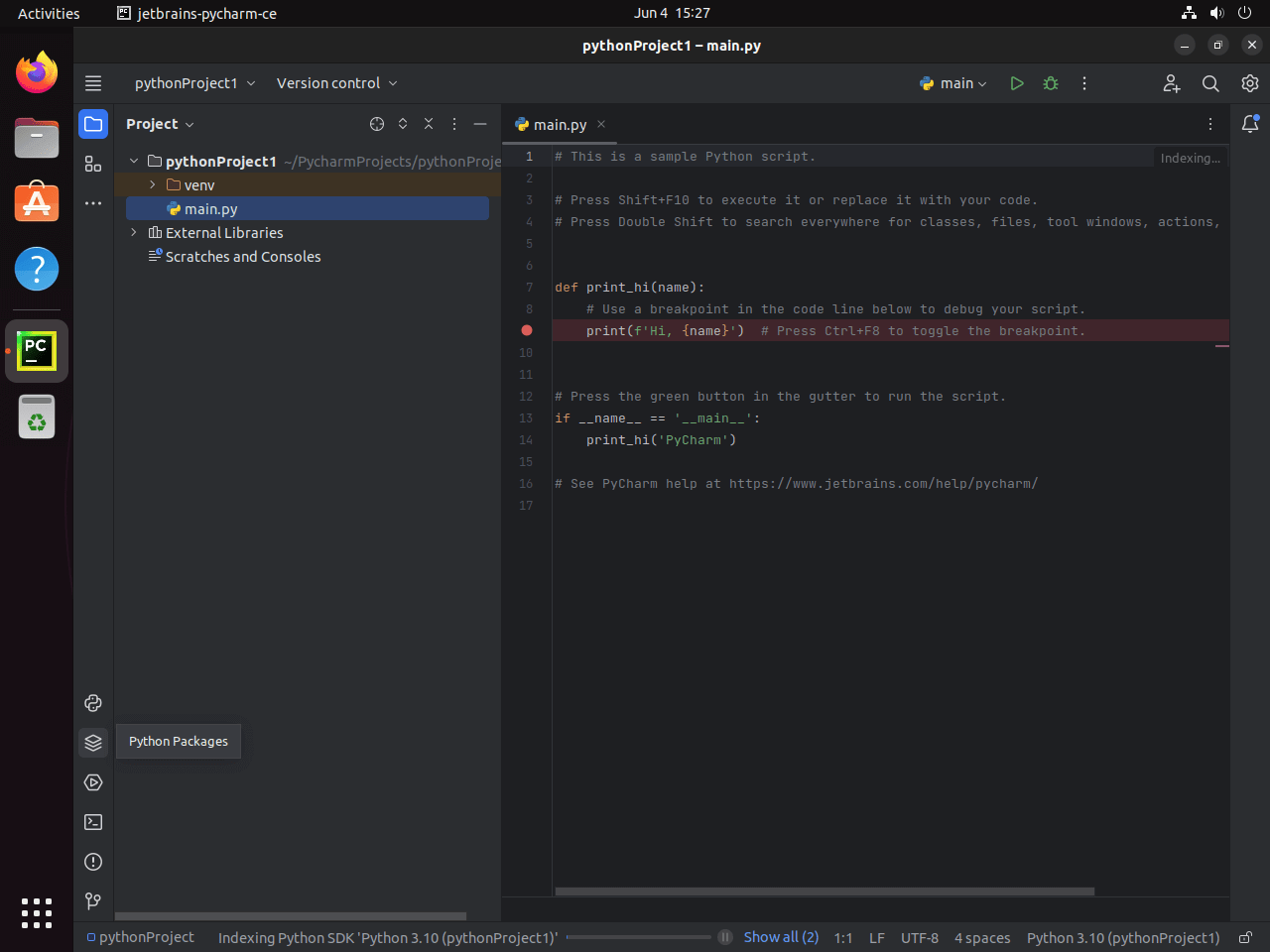The height and width of the screenshot is (952, 1270).
Task: Collapse the pythonProject1 project node
Action: 134,161
